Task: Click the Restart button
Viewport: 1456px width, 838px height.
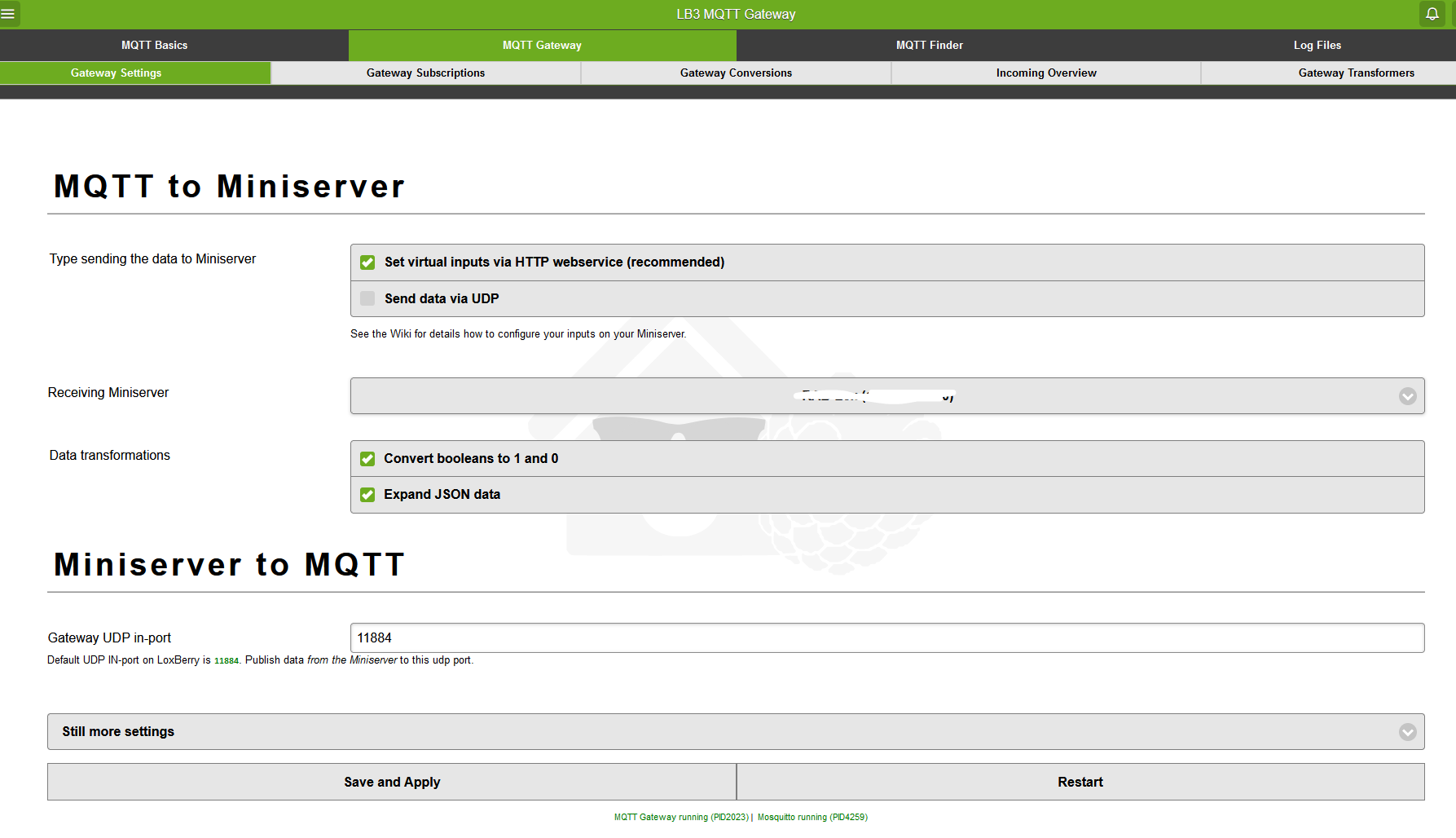Action: [x=1080, y=782]
